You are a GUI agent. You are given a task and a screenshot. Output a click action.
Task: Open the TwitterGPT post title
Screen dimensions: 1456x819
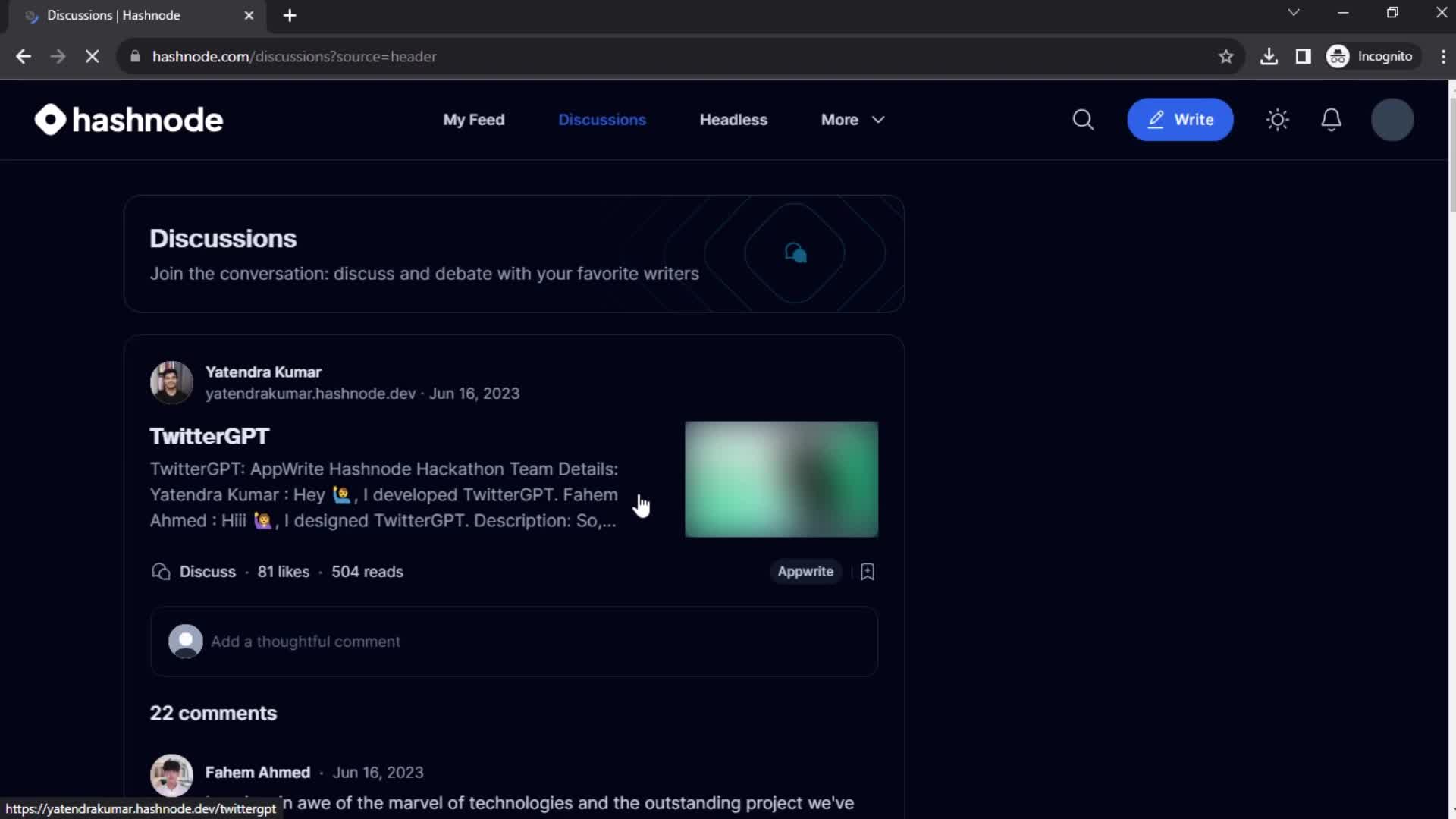tap(209, 436)
